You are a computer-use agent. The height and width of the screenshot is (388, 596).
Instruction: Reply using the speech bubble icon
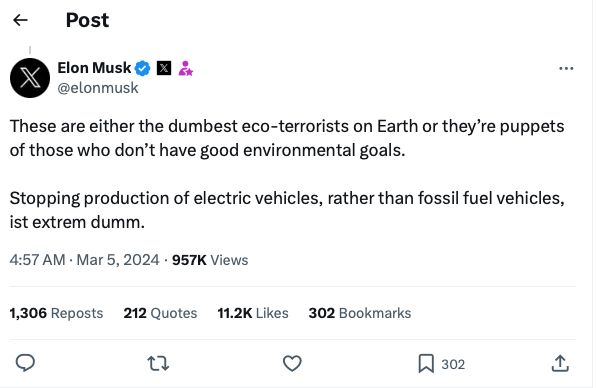click(25, 363)
